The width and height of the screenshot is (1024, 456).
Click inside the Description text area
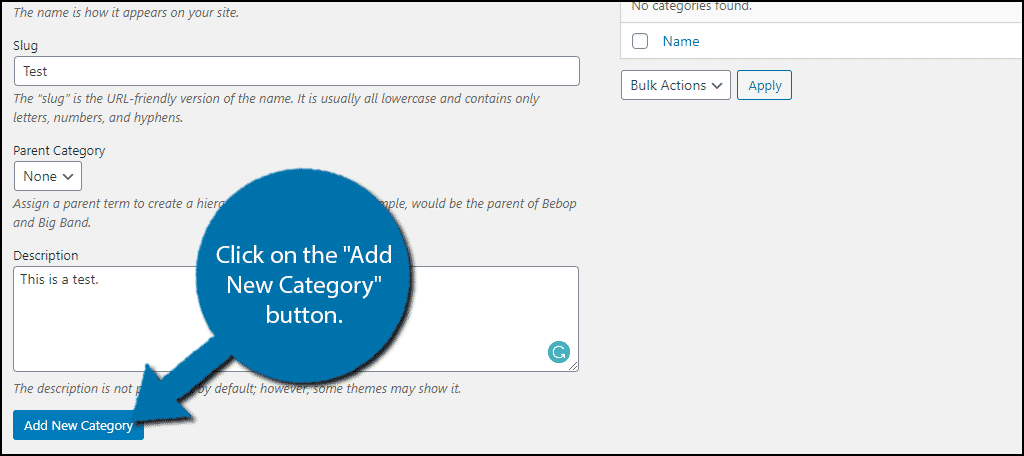point(296,319)
